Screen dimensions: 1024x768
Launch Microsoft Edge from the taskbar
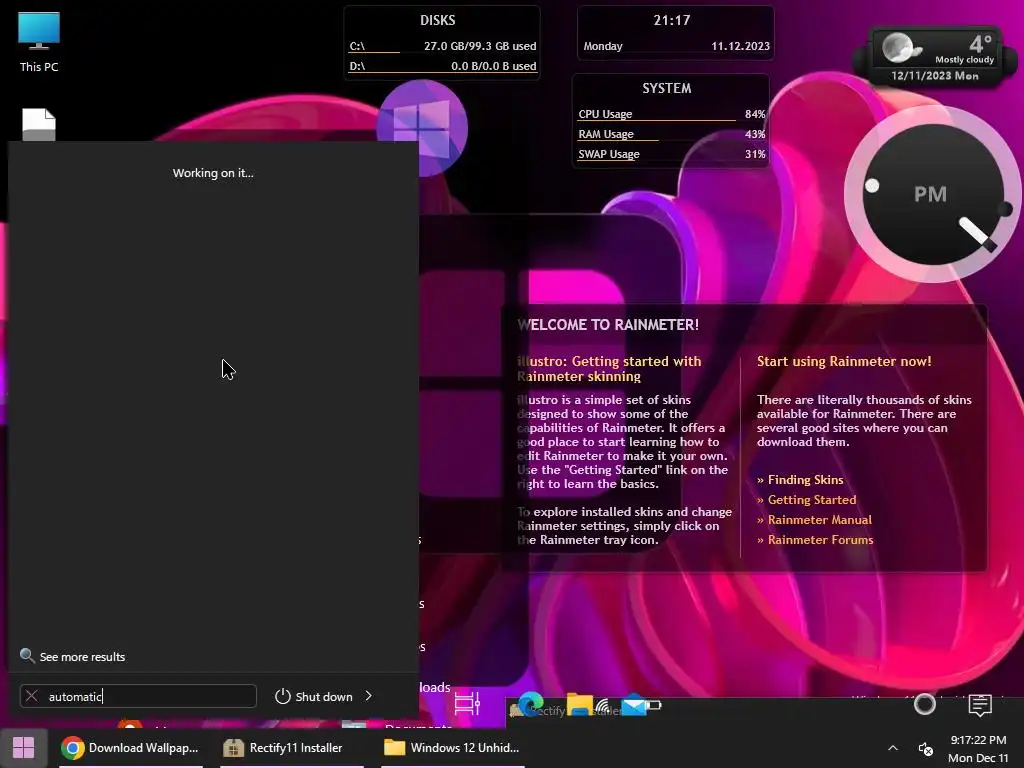[x=530, y=704]
